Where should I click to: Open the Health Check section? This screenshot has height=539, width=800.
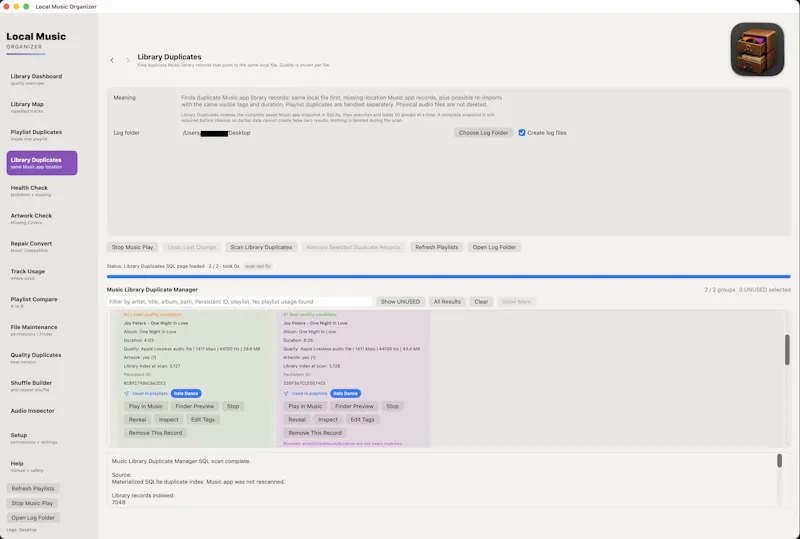[x=42, y=191]
